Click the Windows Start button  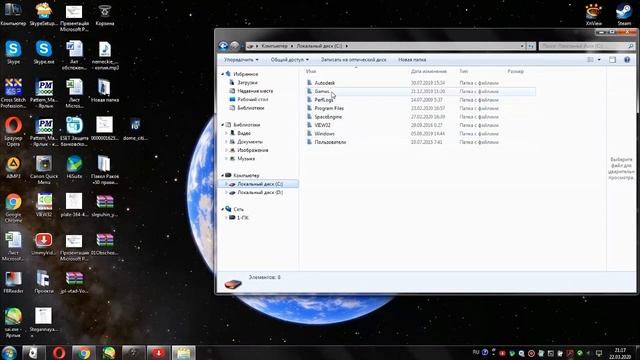pos(9,353)
